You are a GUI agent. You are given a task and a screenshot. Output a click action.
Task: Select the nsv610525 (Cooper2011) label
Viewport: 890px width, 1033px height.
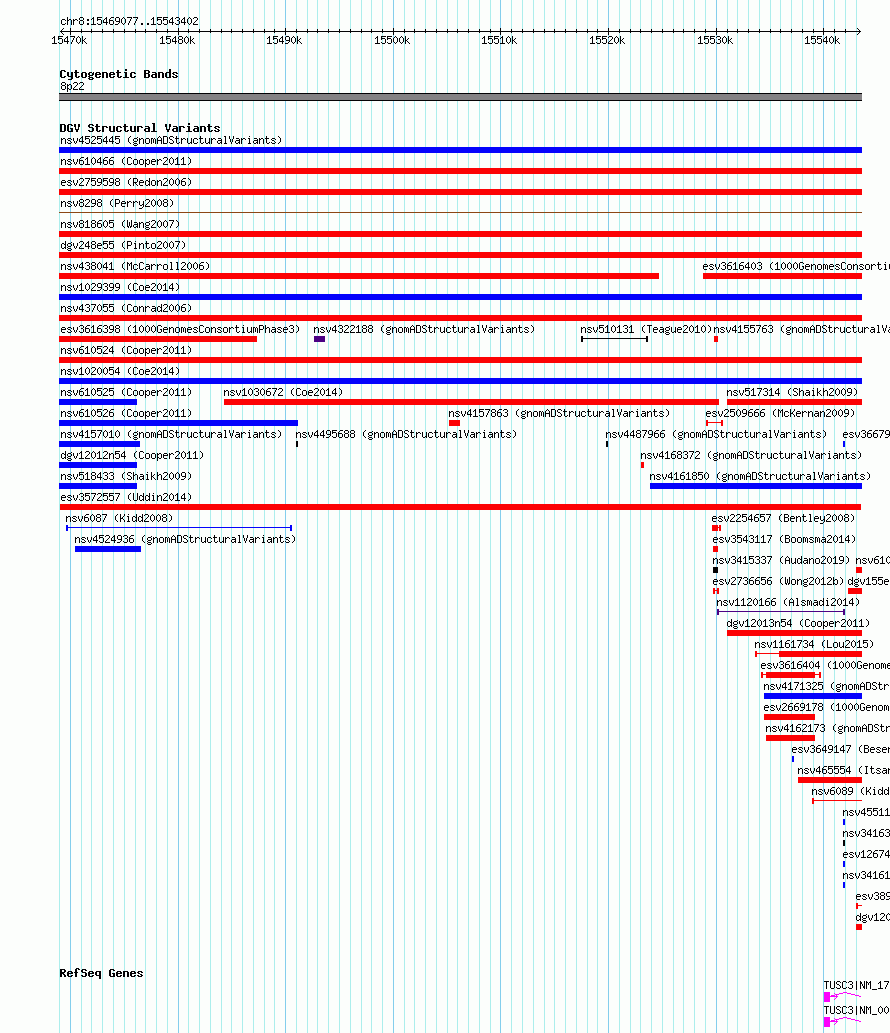tap(125, 393)
